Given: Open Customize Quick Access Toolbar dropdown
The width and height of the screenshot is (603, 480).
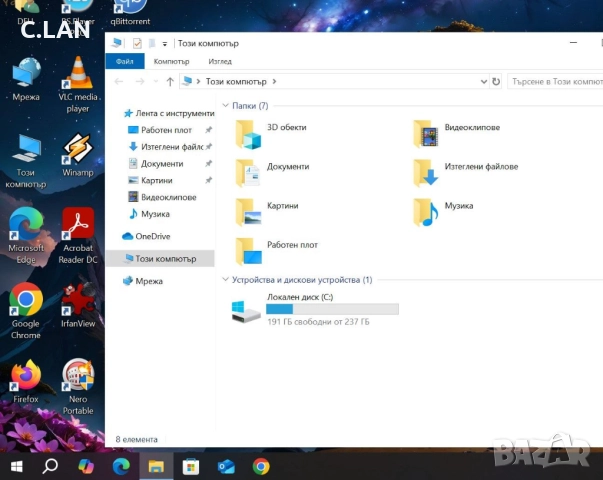Looking at the screenshot, I should tap(165, 44).
